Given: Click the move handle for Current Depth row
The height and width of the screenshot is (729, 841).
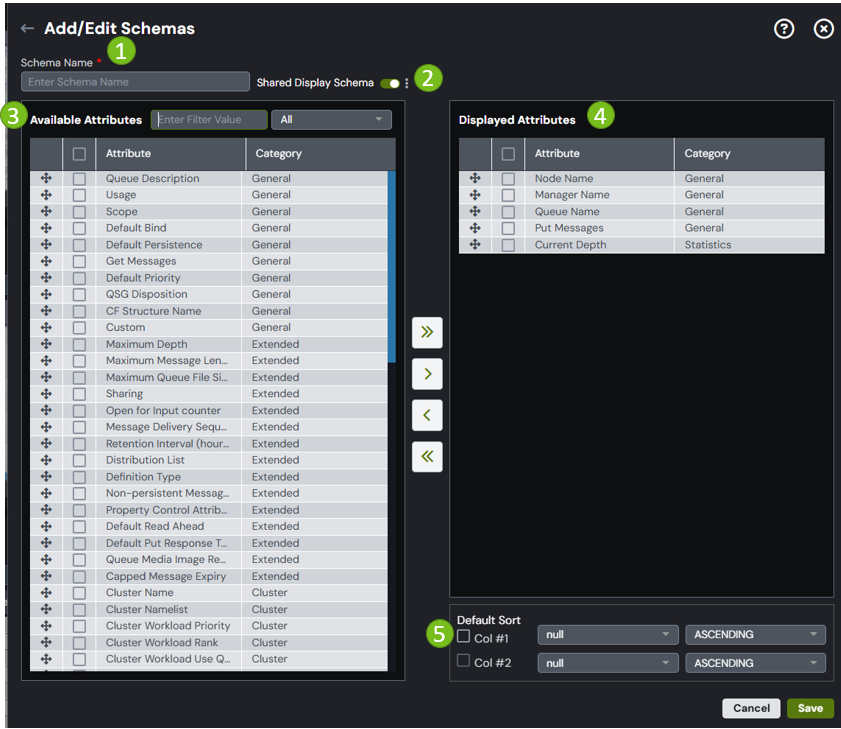Looking at the screenshot, I should coord(475,245).
